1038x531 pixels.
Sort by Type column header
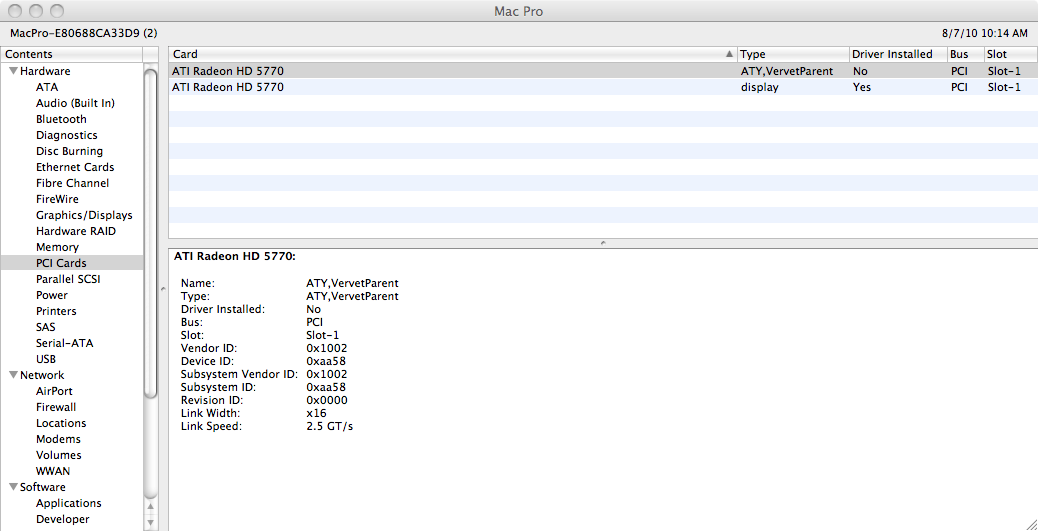(x=793, y=54)
